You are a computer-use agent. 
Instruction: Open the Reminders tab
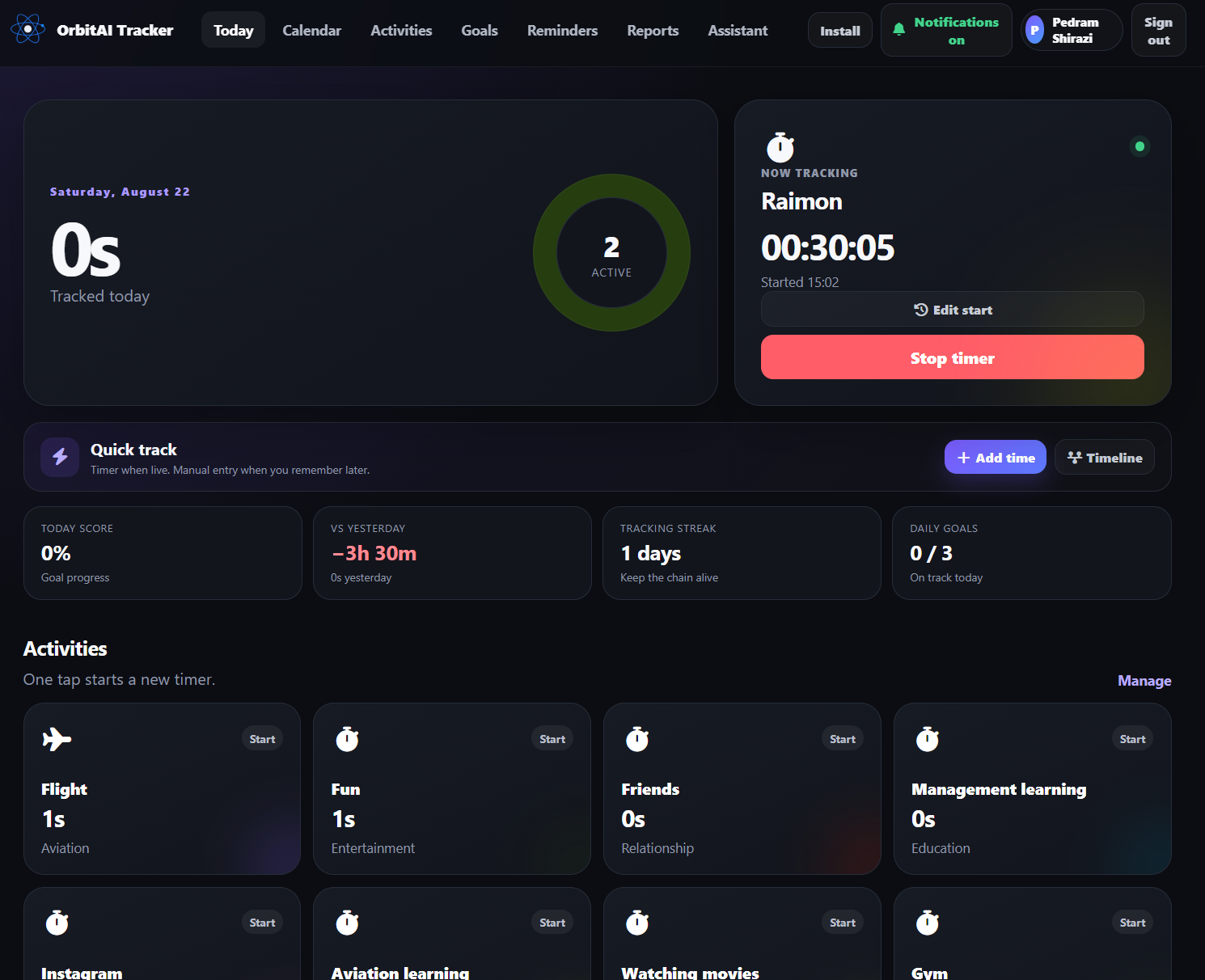coord(562,30)
